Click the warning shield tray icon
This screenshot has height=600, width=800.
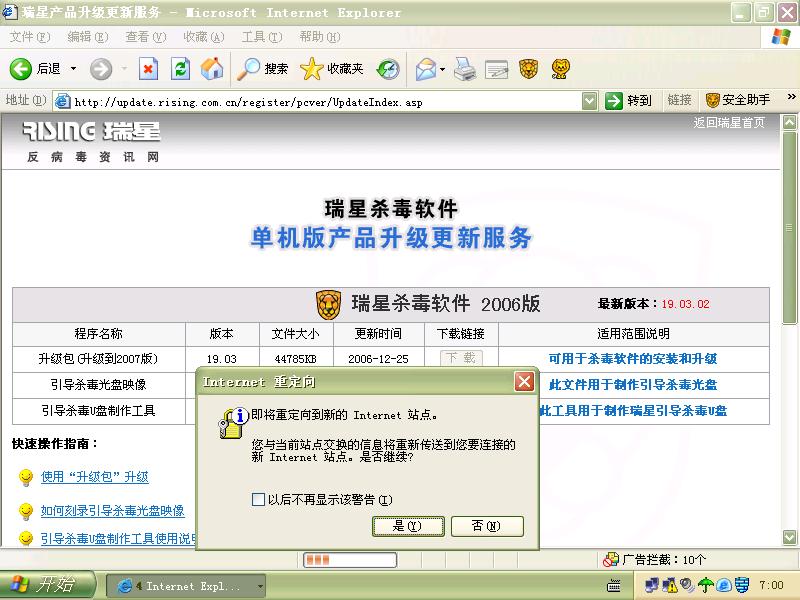[669, 585]
